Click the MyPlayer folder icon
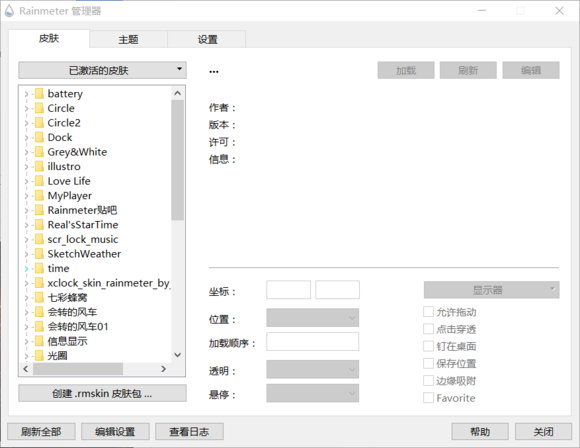 39,196
